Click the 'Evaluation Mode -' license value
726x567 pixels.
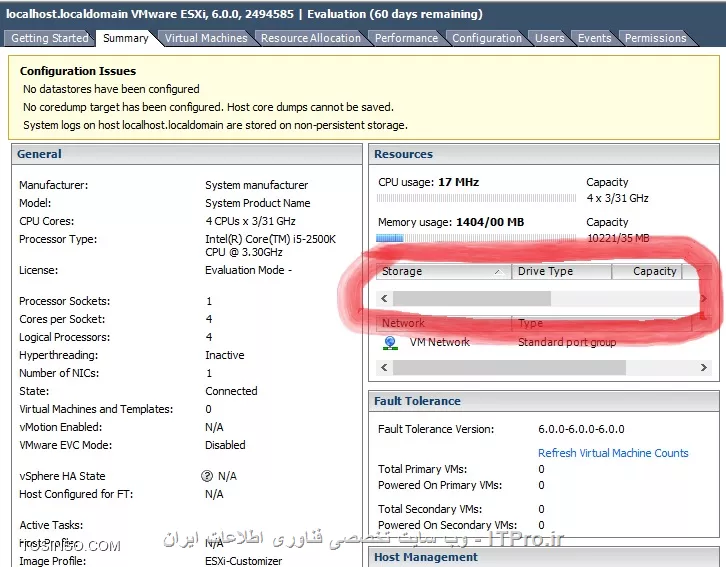point(248,270)
